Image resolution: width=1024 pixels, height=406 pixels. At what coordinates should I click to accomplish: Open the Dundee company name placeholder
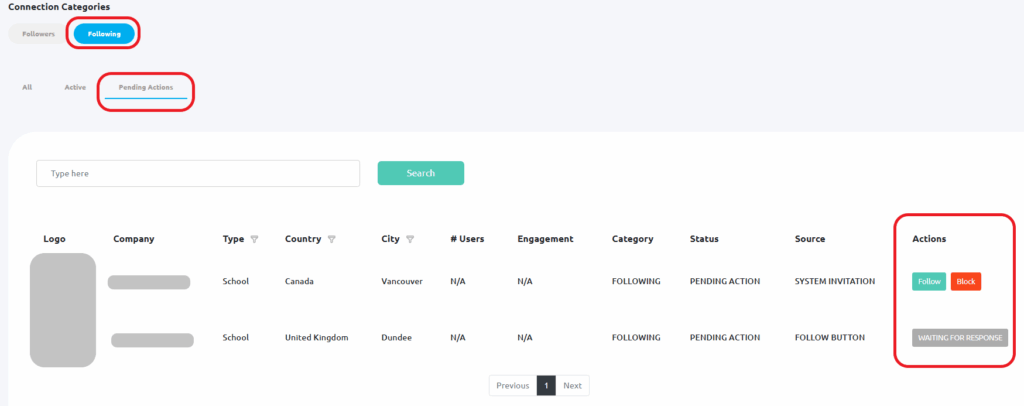coord(152,340)
